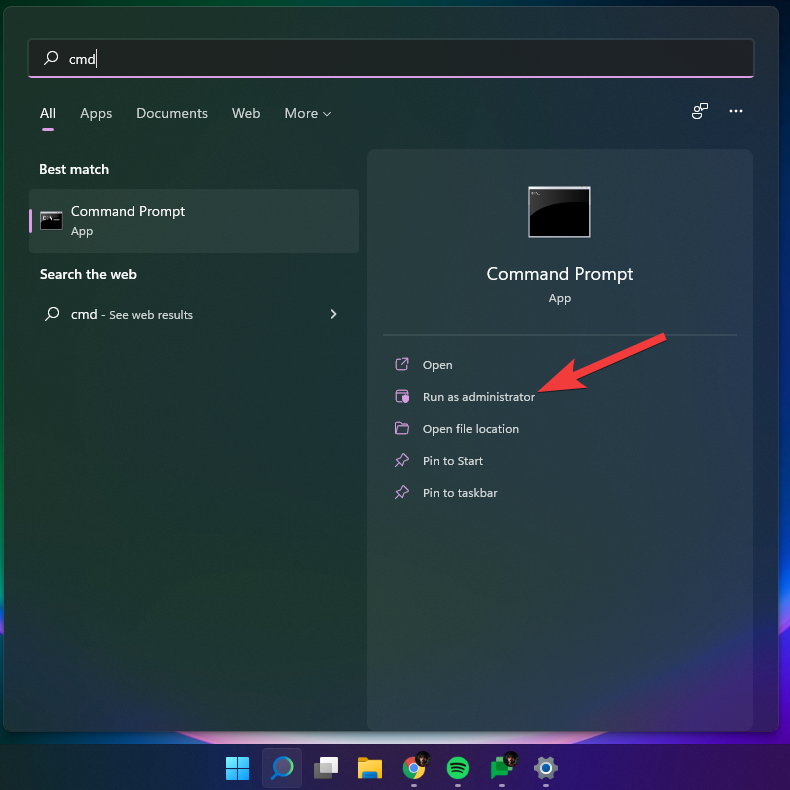This screenshot has width=790, height=790.
Task: Click the Search the web heading
Action: point(88,275)
